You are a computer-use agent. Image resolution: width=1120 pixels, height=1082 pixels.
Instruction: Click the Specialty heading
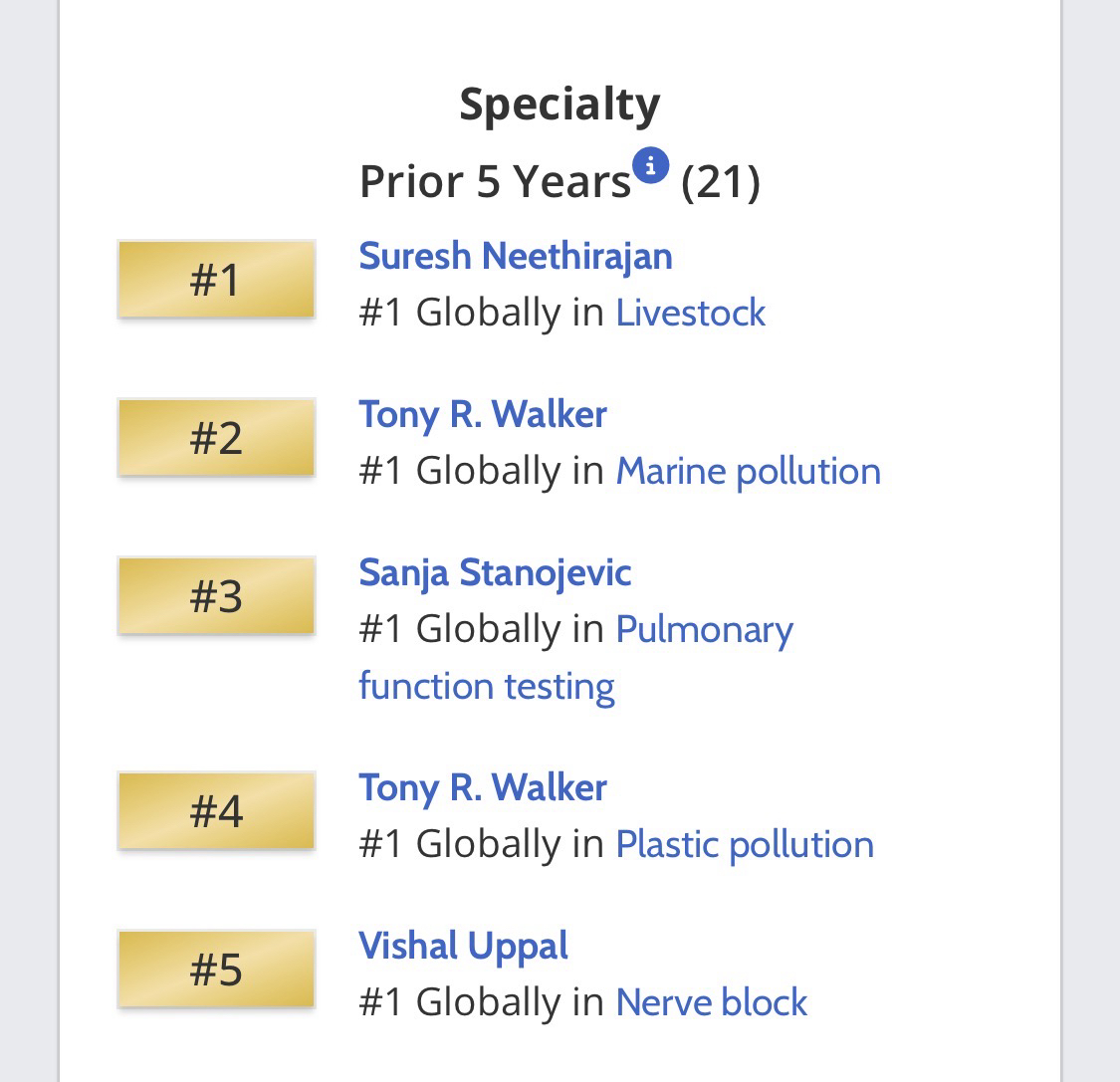tap(560, 104)
